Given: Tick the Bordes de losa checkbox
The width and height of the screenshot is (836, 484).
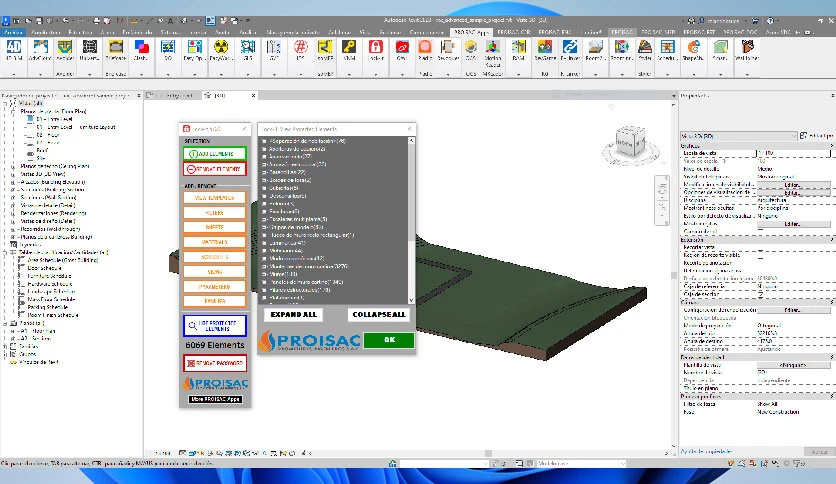Looking at the screenshot, I should point(264,180).
